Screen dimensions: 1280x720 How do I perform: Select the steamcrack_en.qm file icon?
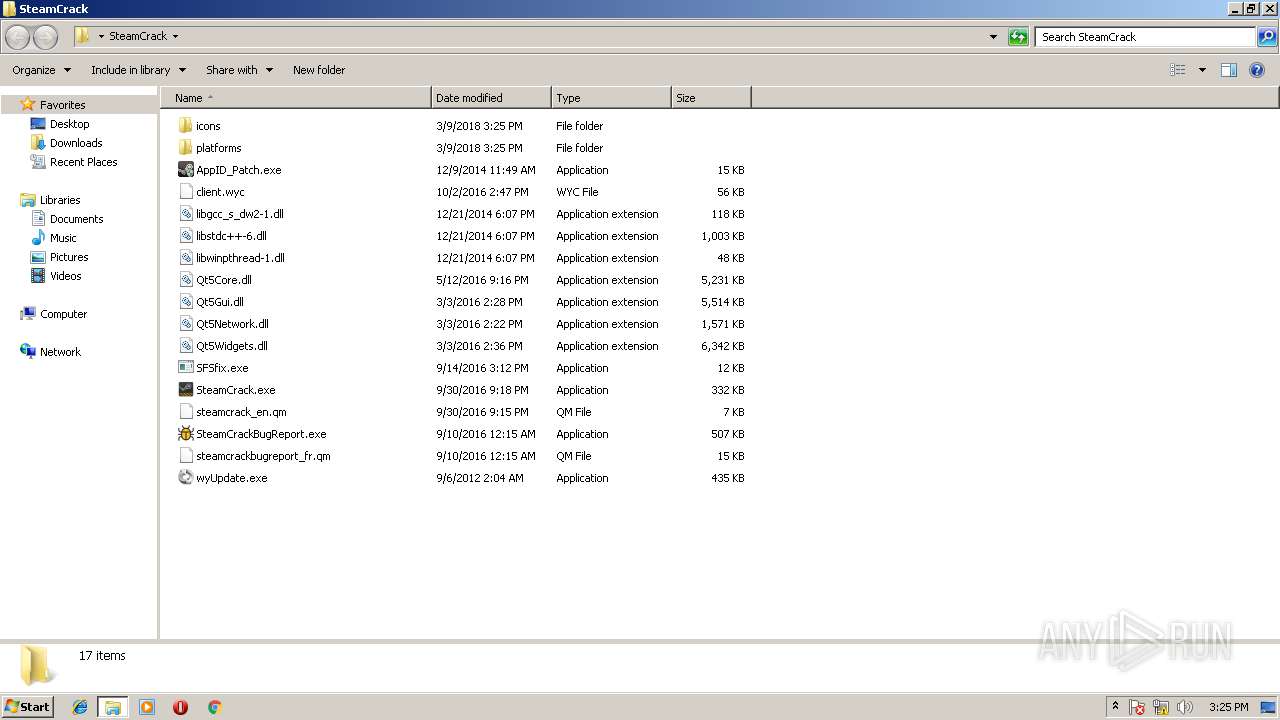185,412
